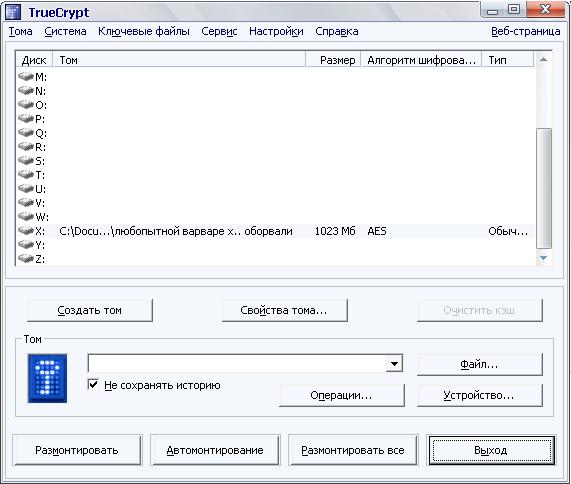Image resolution: width=571 pixels, height=484 pixels.
Task: Open the Тома menu
Action: (x=21, y=32)
